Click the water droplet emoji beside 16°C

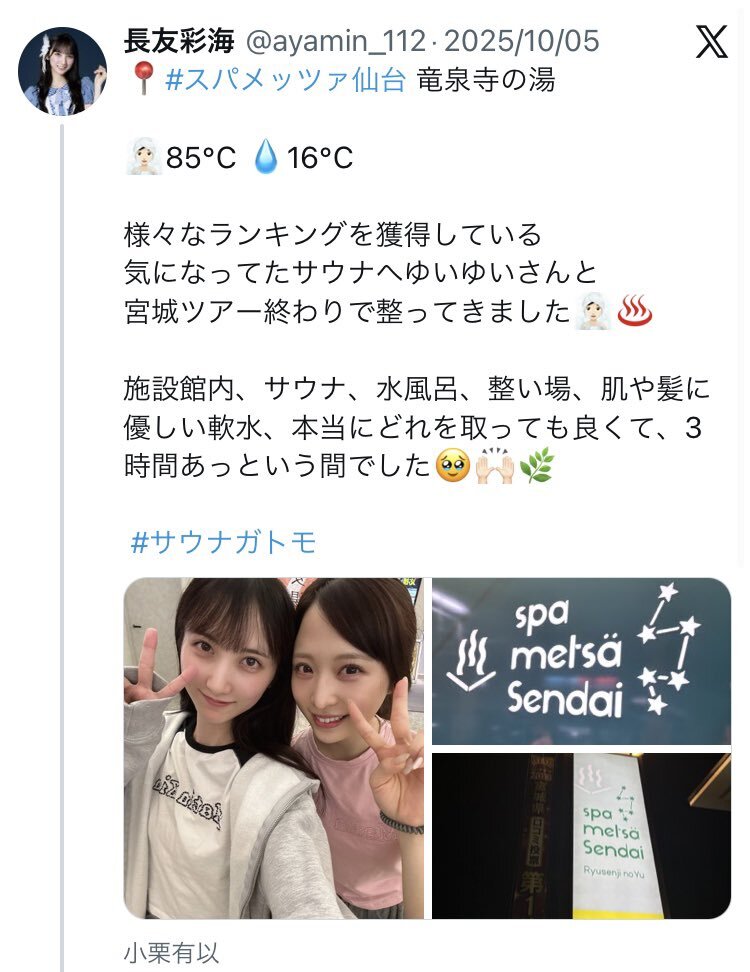point(266,157)
